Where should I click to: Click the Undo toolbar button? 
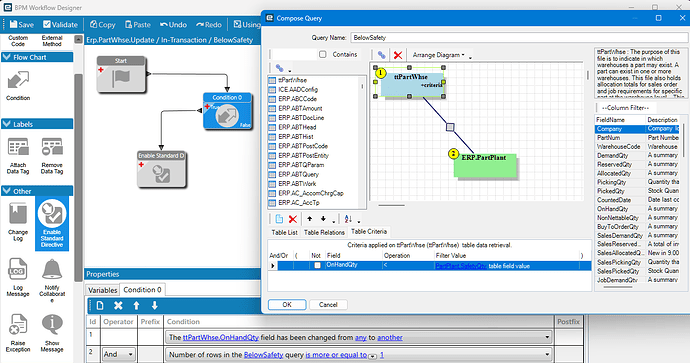(173, 25)
